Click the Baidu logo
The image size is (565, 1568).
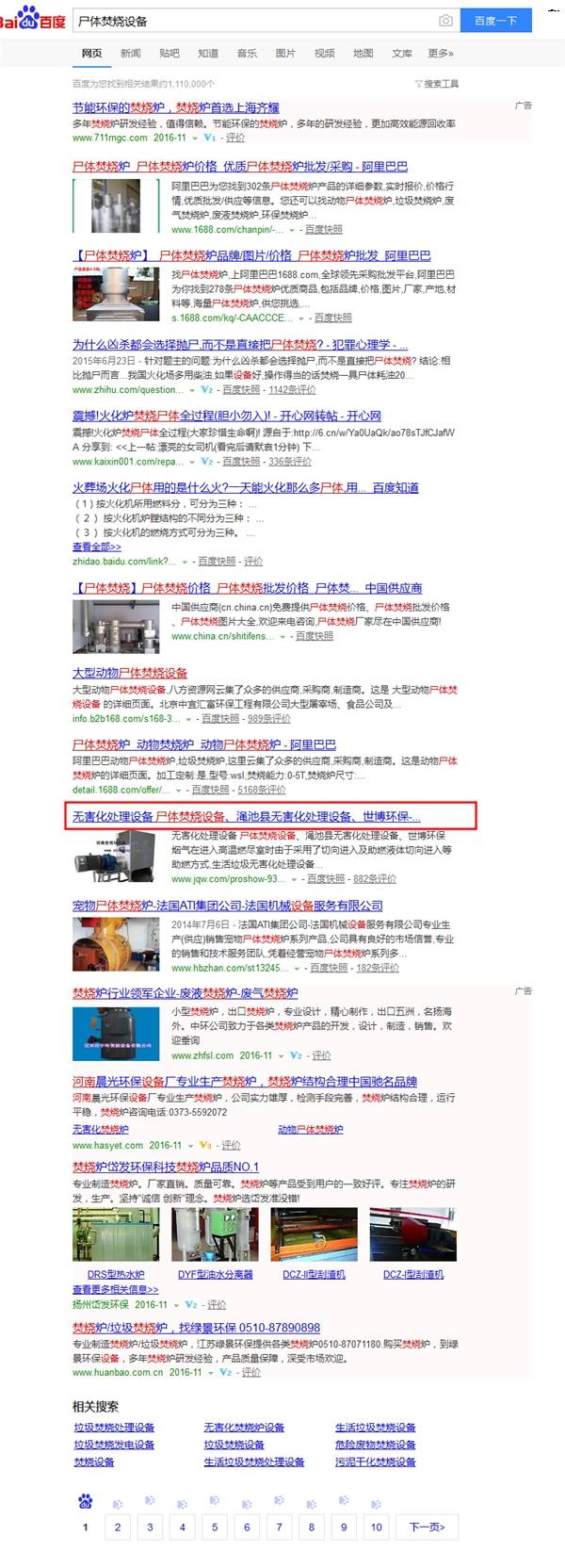pyautogui.click(x=32, y=19)
